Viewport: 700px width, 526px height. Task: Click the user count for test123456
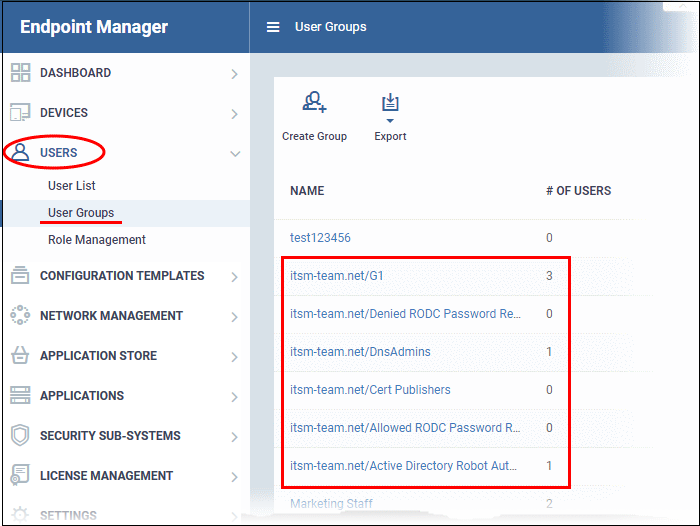pos(549,238)
